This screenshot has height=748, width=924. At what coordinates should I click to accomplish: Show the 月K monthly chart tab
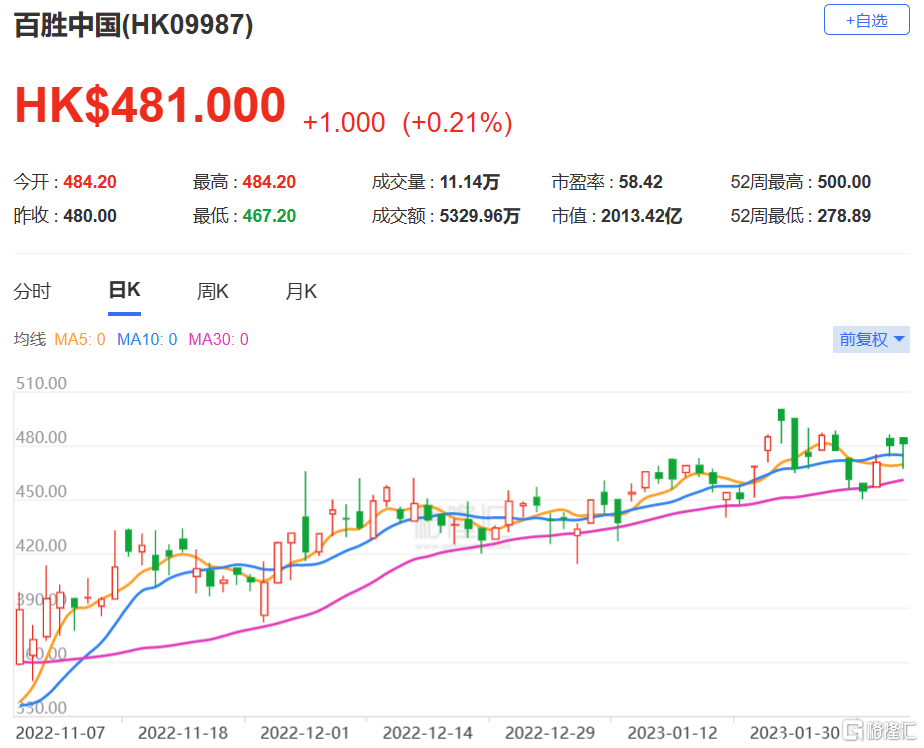pos(301,291)
